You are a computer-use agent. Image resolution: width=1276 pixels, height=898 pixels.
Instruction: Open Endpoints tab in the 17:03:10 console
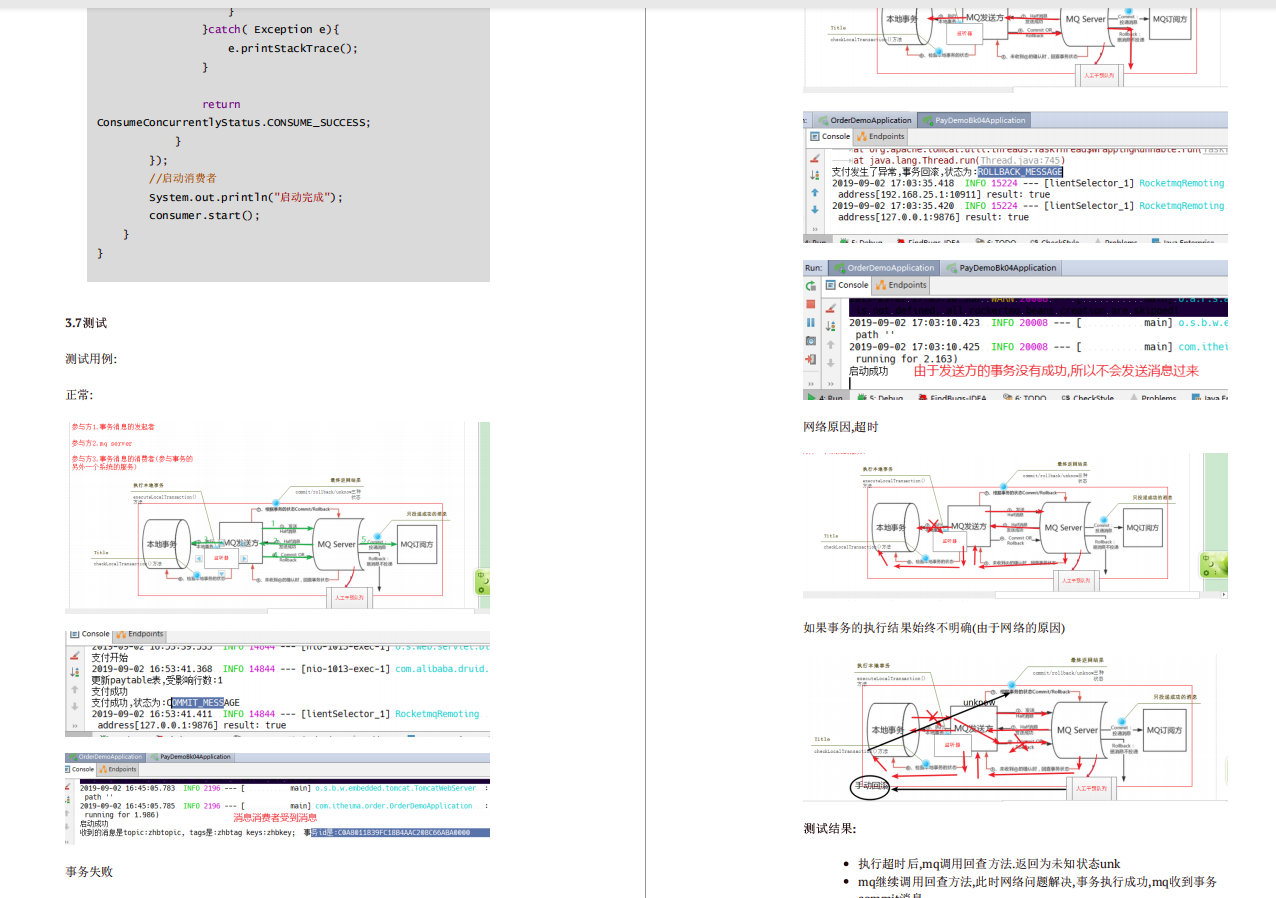900,285
